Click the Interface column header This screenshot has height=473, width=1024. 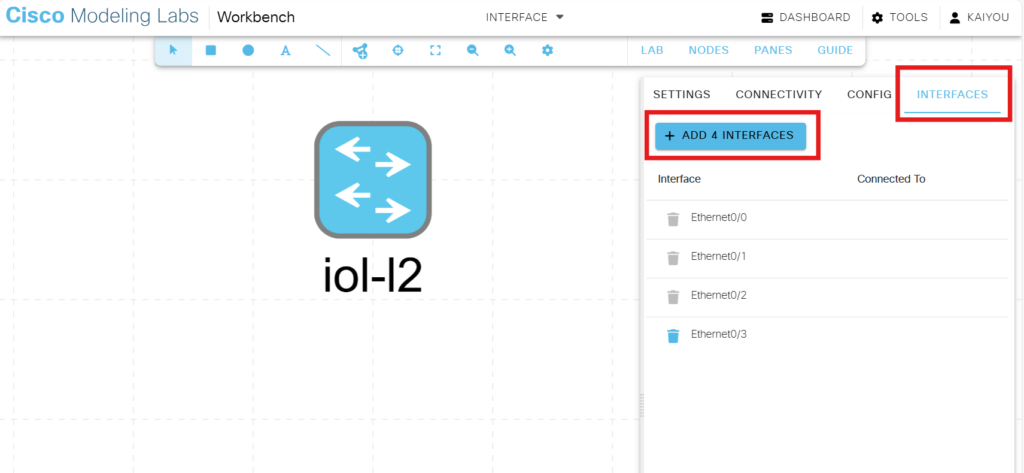tap(679, 179)
